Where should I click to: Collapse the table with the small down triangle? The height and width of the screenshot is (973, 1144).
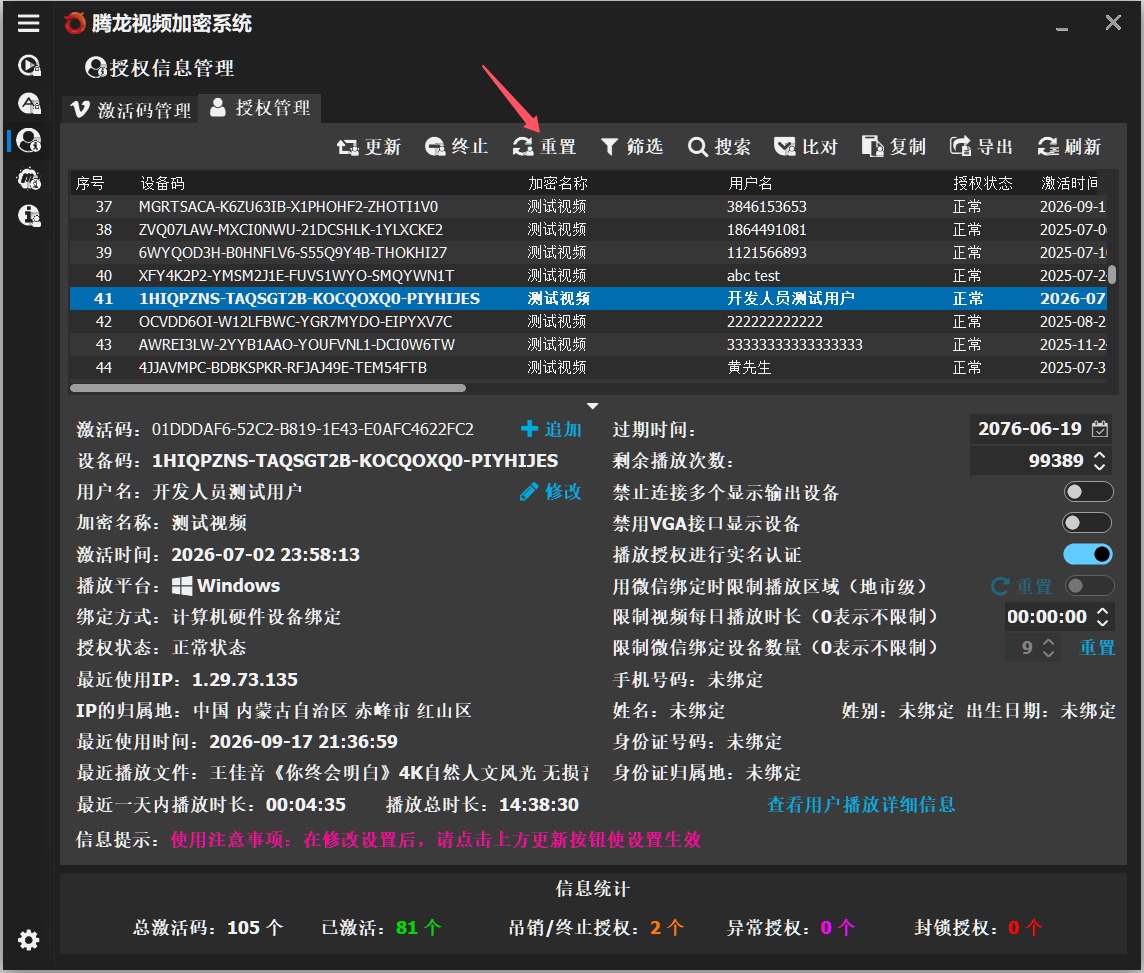point(592,406)
